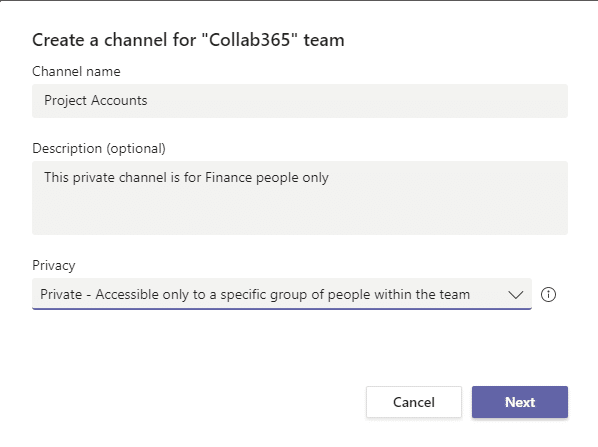Click the Privacy info icon
598x447 pixels.
click(548, 294)
